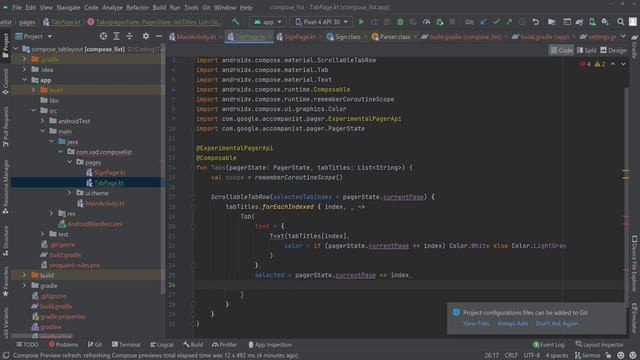Open the profiler gauge icon in toolbar
The height and width of the screenshot is (360, 640).
(x=426, y=22)
